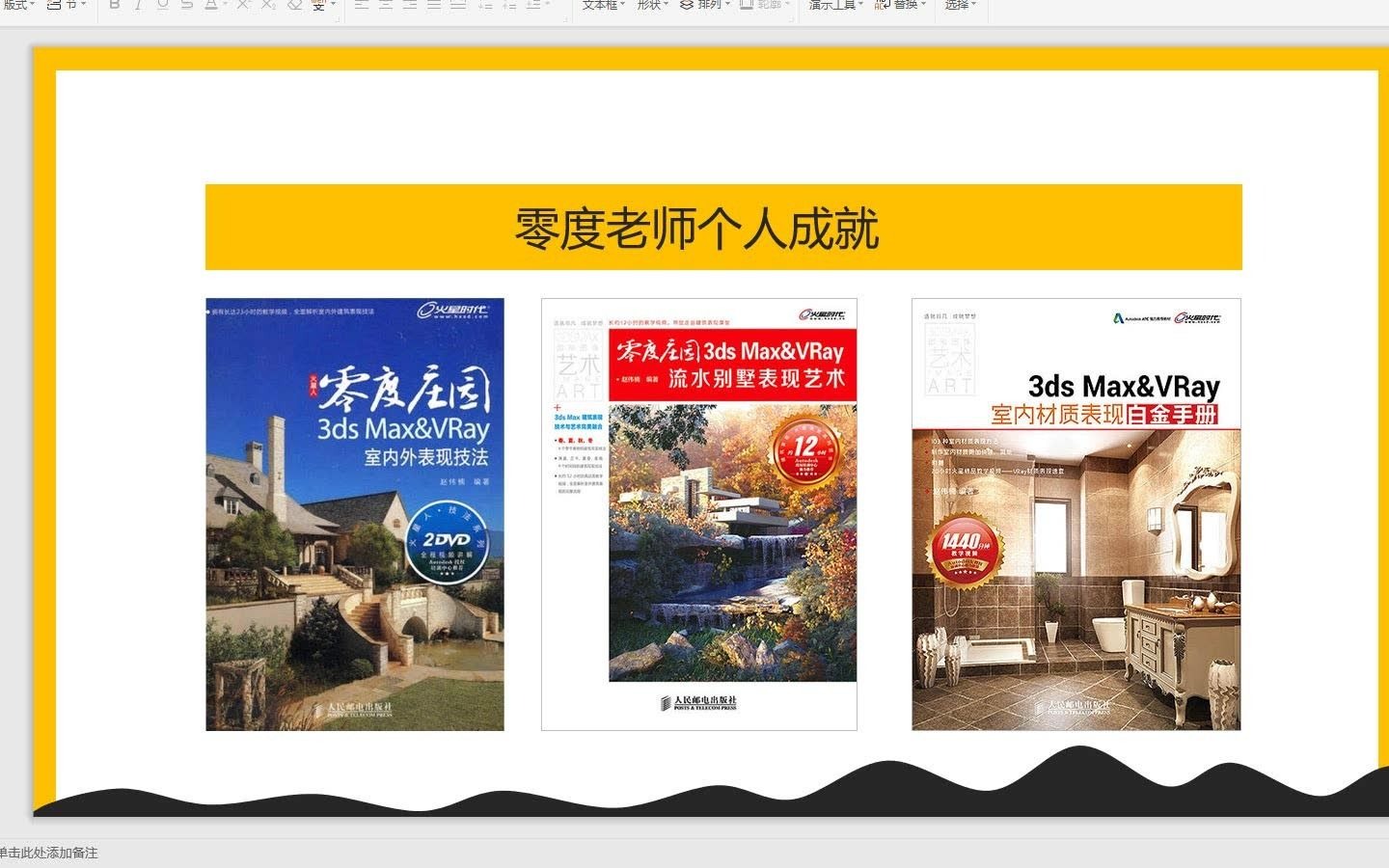Open the 替换 replace dropdown
This screenshot has width=1389, height=868.
(901, 5)
